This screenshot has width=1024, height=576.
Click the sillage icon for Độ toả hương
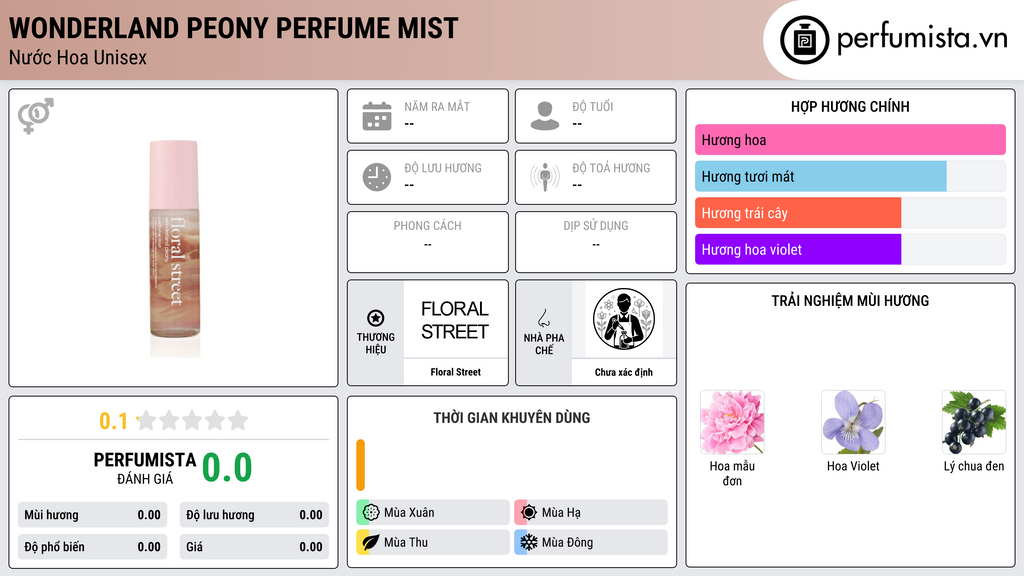545,176
